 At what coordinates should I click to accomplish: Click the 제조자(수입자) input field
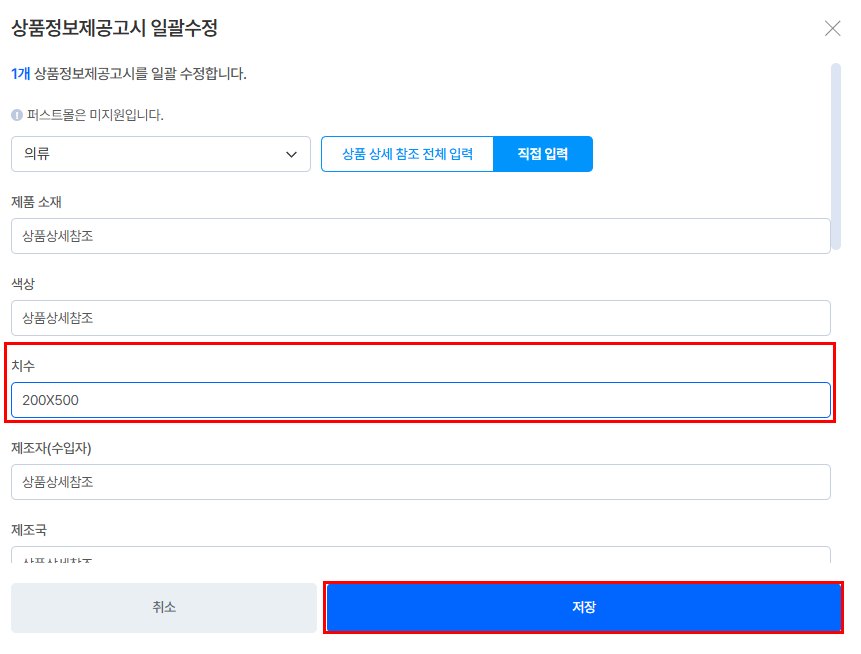[x=420, y=482]
